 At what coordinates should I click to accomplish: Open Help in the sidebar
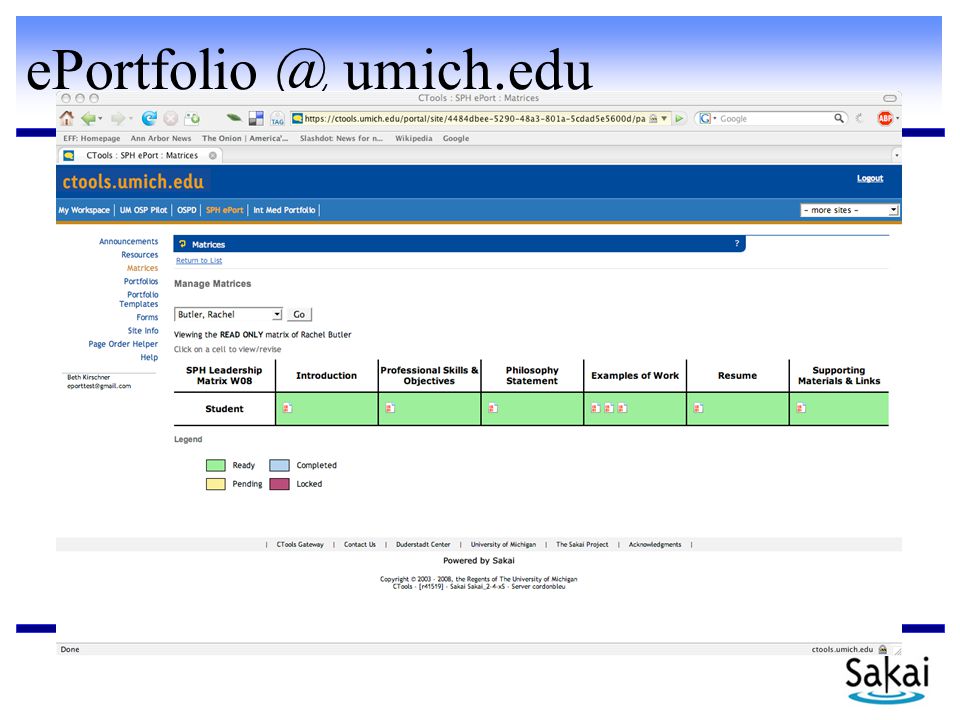pyautogui.click(x=149, y=358)
